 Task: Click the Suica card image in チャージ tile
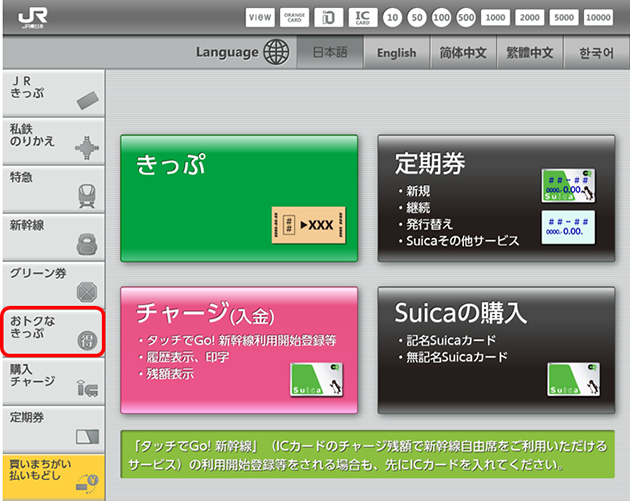tap(316, 380)
